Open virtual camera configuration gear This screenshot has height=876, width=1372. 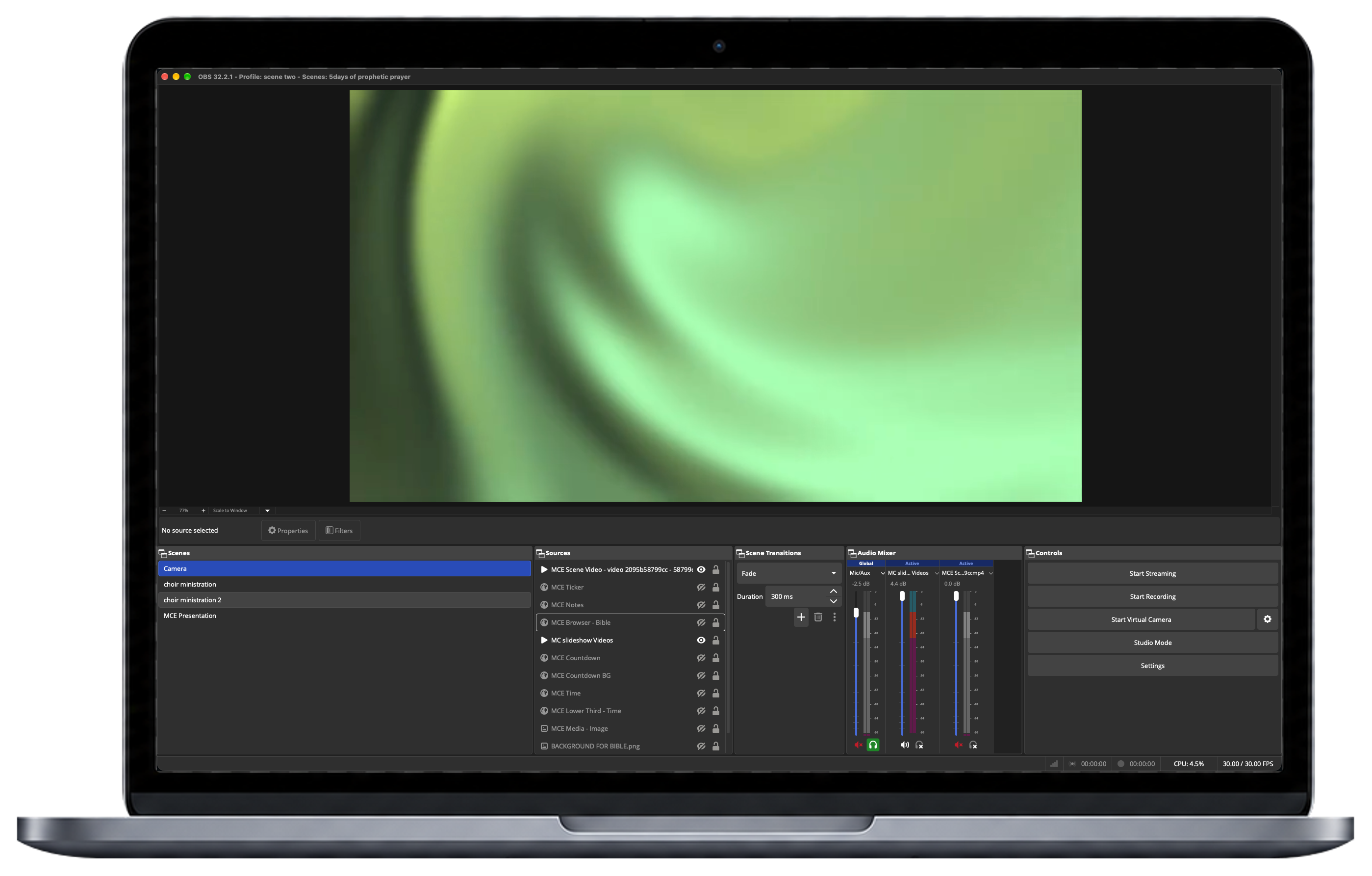(x=1267, y=619)
